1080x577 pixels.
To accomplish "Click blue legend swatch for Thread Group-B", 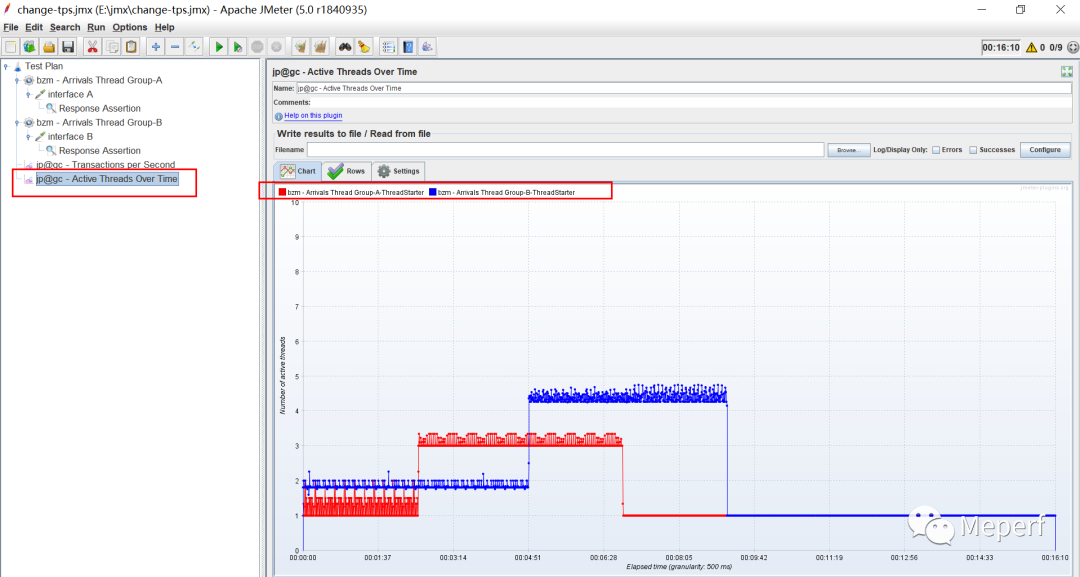I will coord(433,193).
